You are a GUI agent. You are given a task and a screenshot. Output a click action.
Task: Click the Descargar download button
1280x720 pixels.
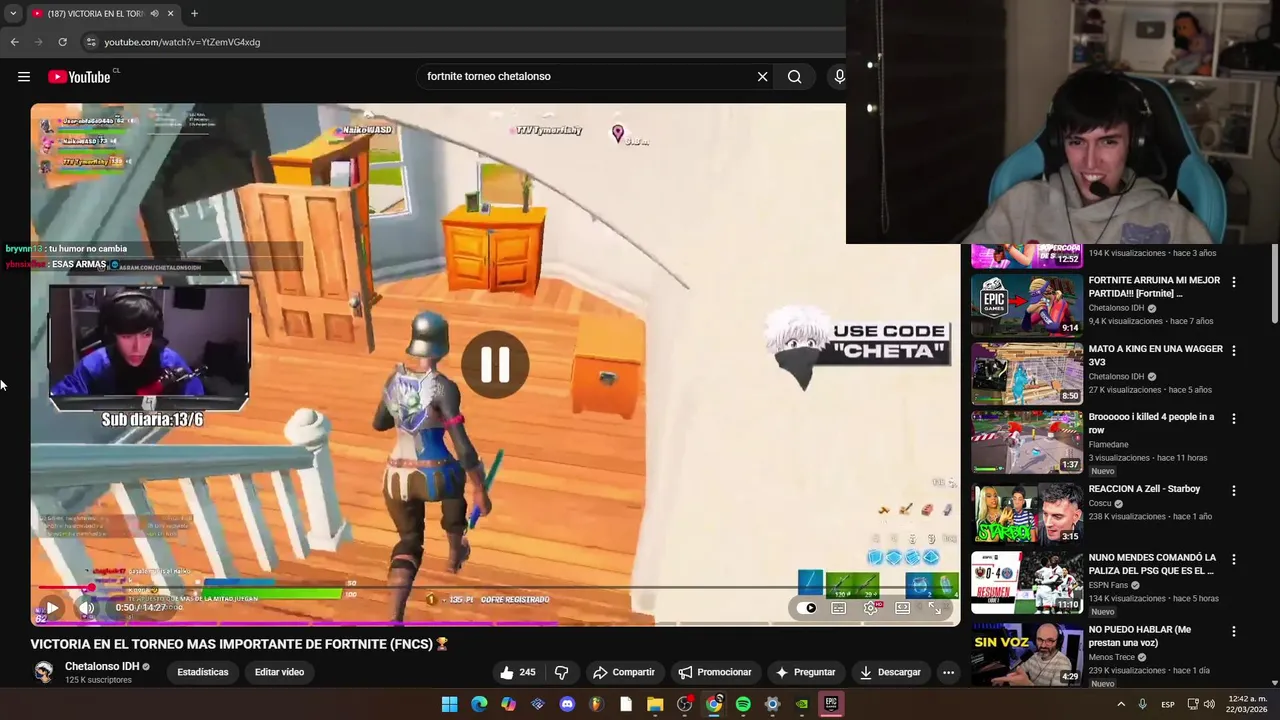pyautogui.click(x=890, y=672)
